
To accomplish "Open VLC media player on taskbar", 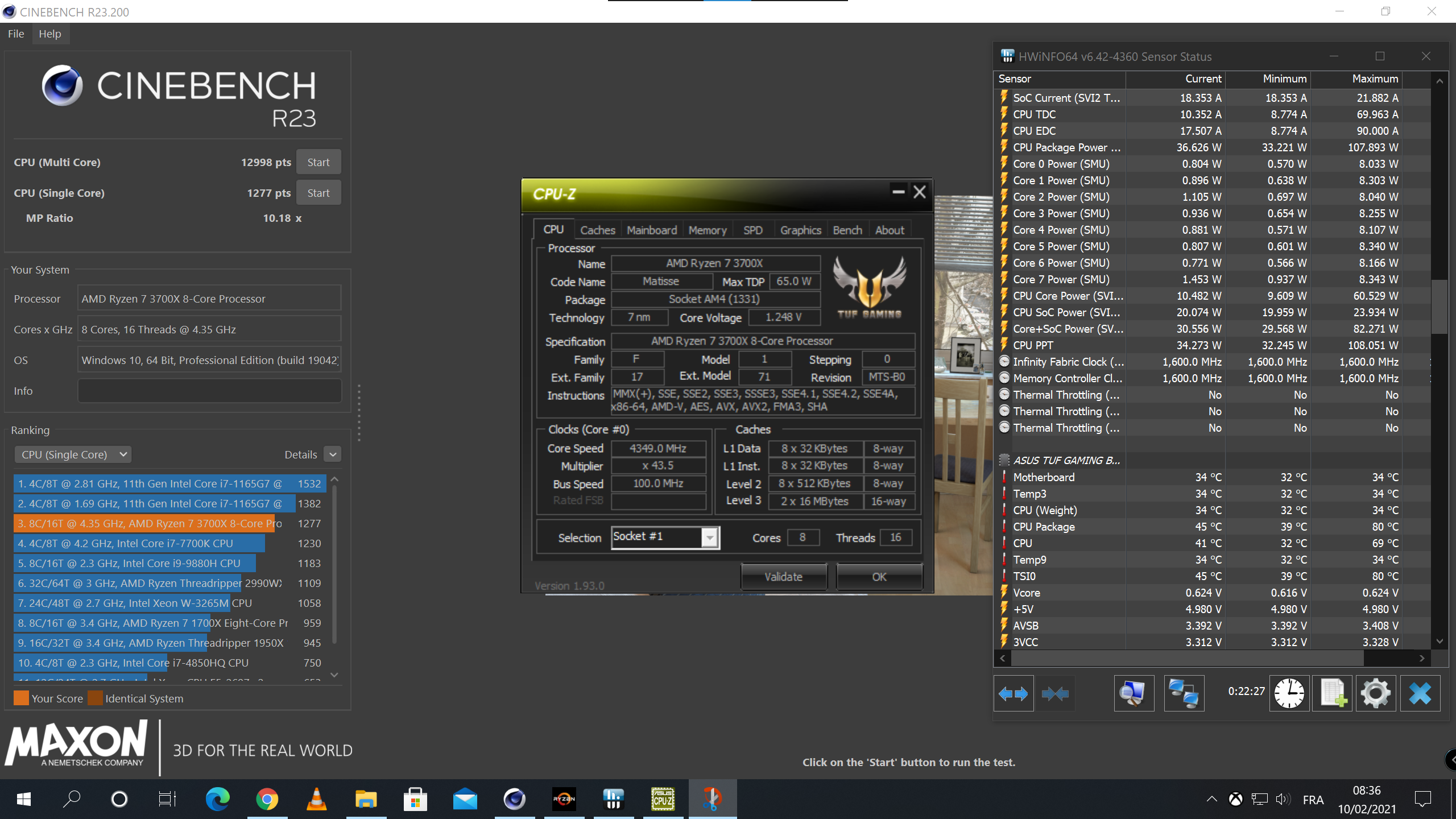I will (x=316, y=799).
